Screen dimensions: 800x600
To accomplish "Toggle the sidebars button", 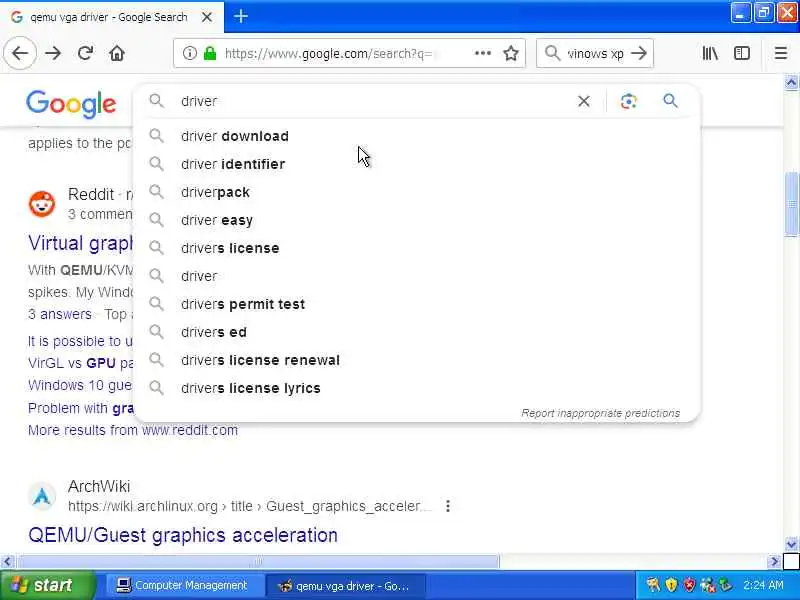I will (x=742, y=53).
